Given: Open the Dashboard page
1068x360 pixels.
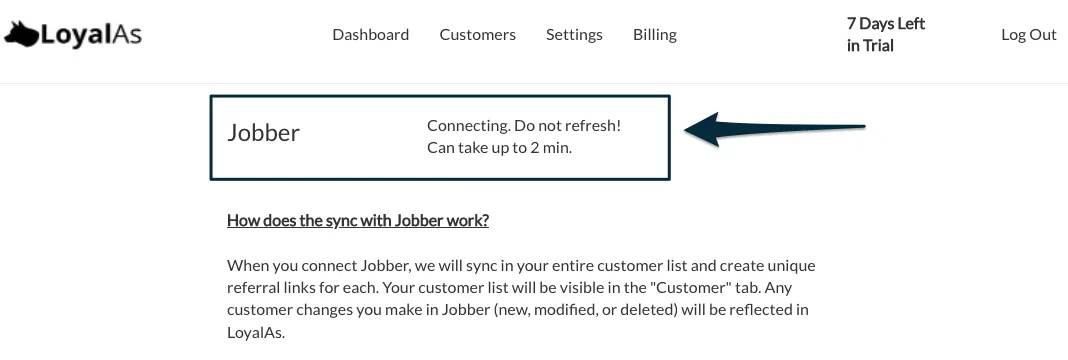Looking at the screenshot, I should pos(371,35).
